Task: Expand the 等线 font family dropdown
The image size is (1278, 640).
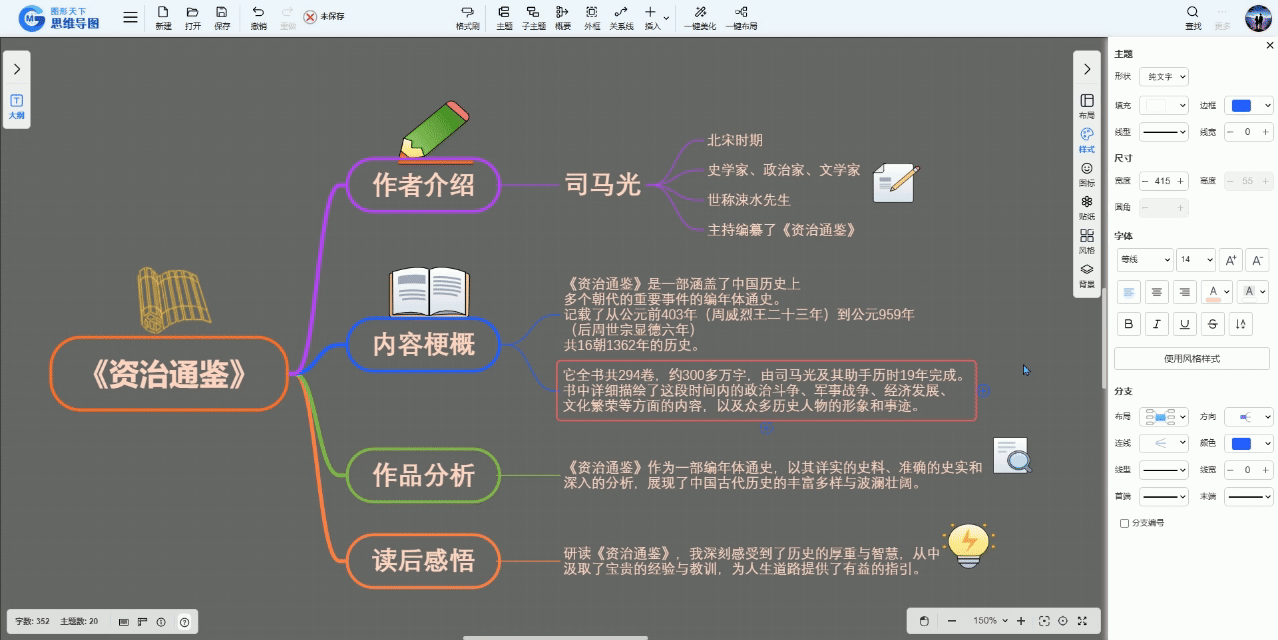Action: [1145, 260]
